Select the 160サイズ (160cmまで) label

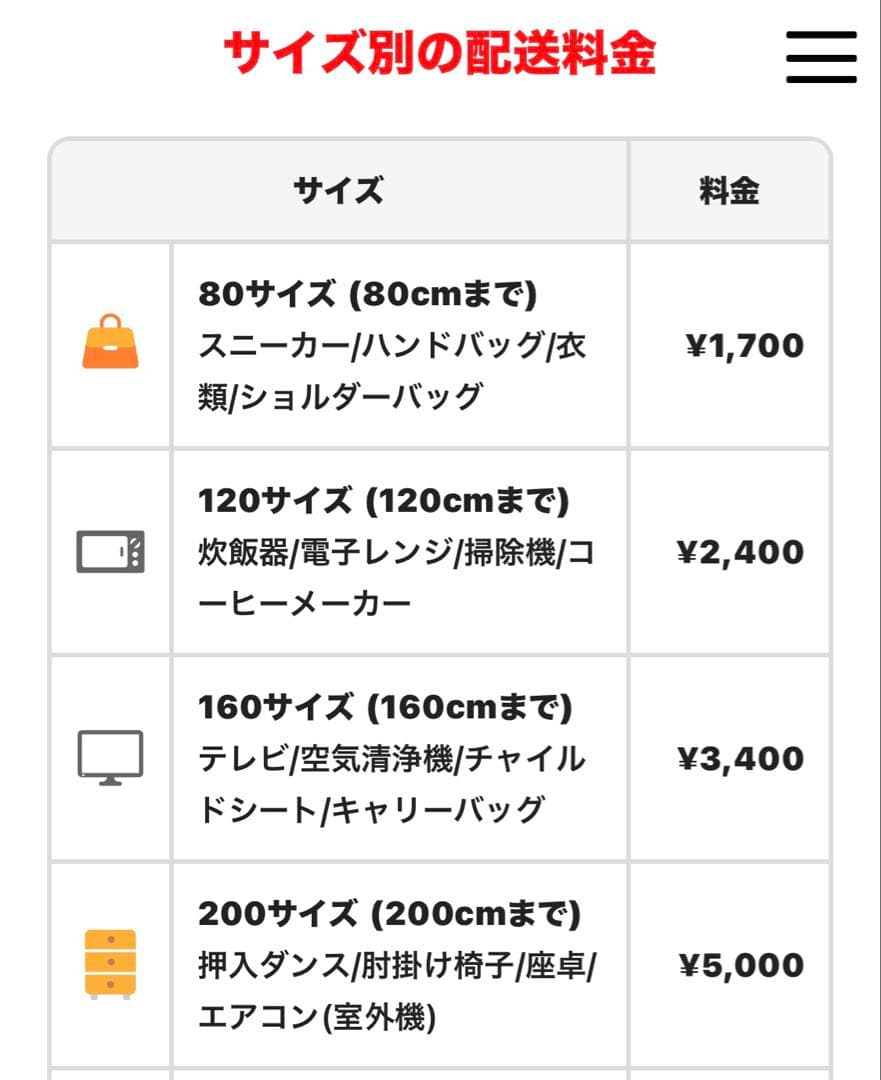[385, 707]
